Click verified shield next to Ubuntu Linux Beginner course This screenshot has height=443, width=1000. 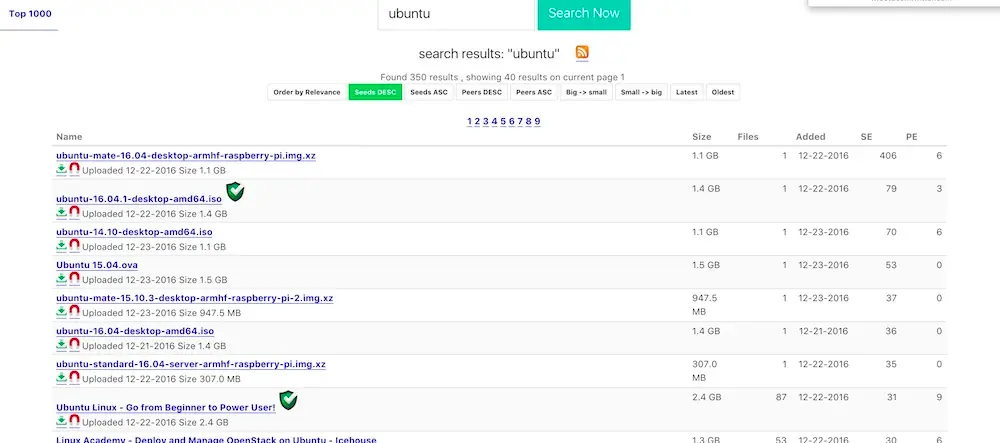[x=288, y=400]
